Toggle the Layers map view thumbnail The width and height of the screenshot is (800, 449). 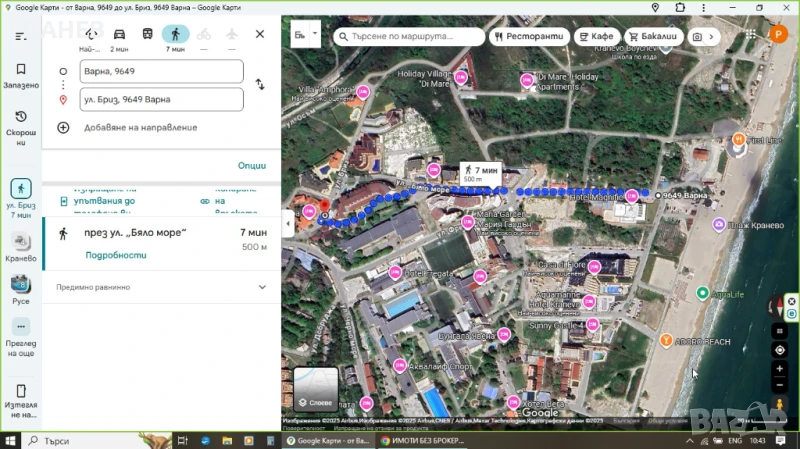pyautogui.click(x=315, y=390)
